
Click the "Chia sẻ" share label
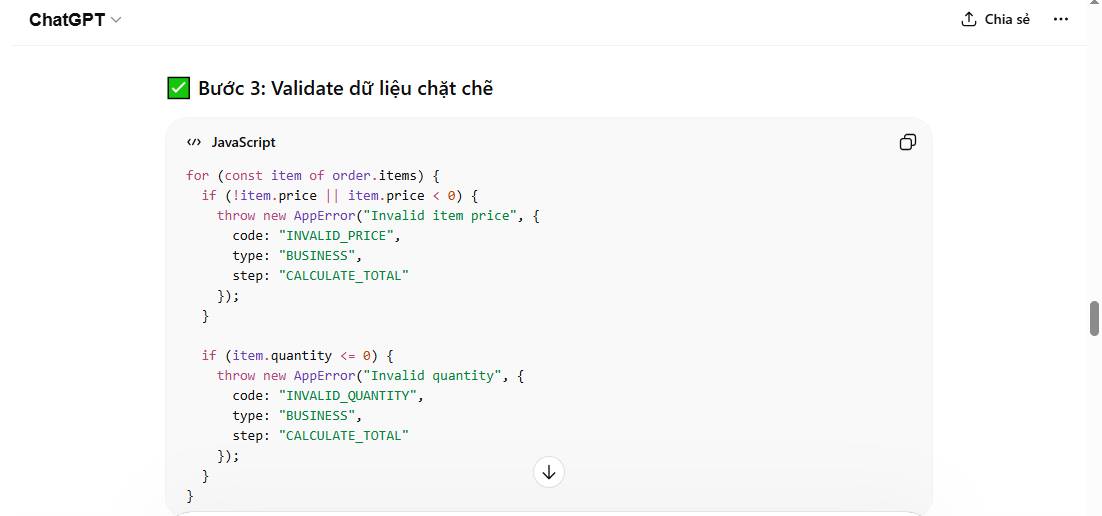coord(1007,20)
